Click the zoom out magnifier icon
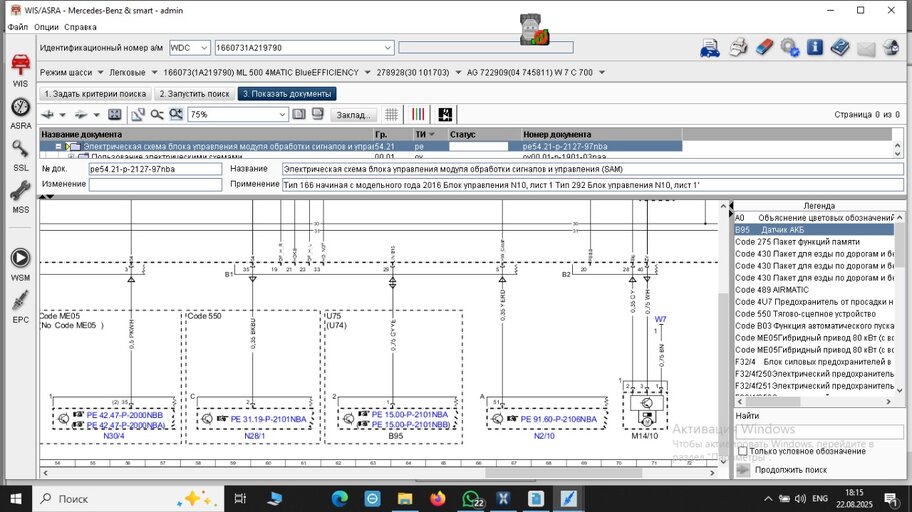This screenshot has height=512, width=912. coord(156,115)
